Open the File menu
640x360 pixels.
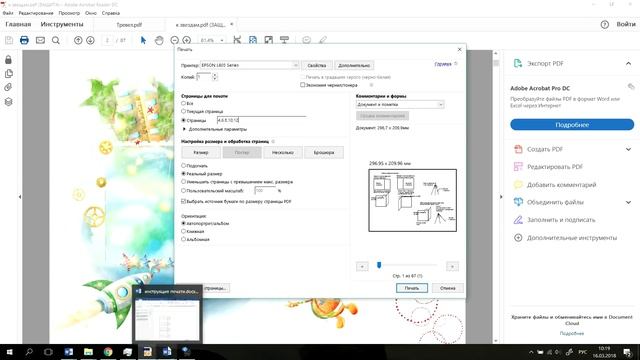coord(8,13)
